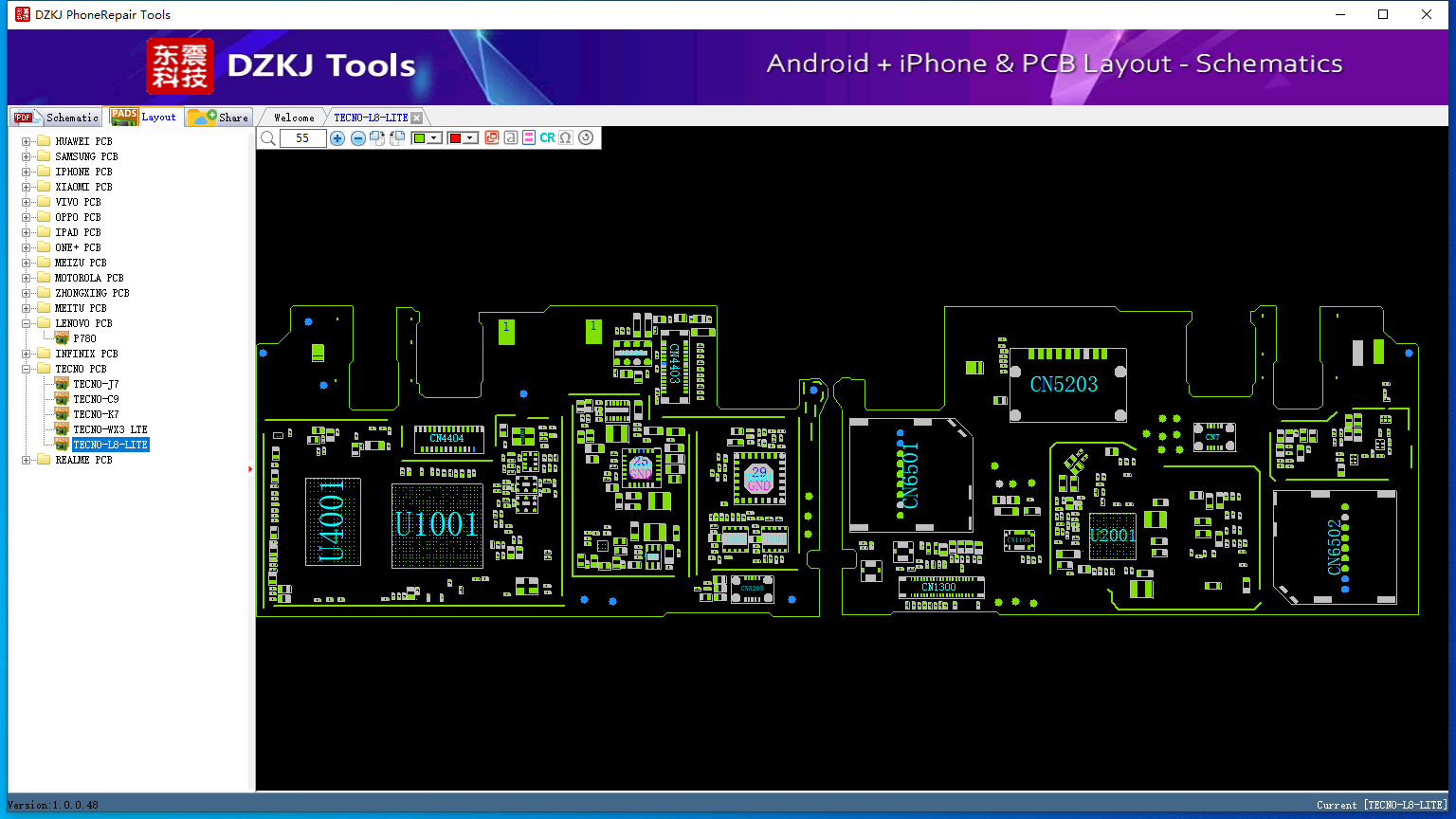Select the MEITU PCB tree item
Viewport: 1456px width, 819px height.
click(x=81, y=309)
